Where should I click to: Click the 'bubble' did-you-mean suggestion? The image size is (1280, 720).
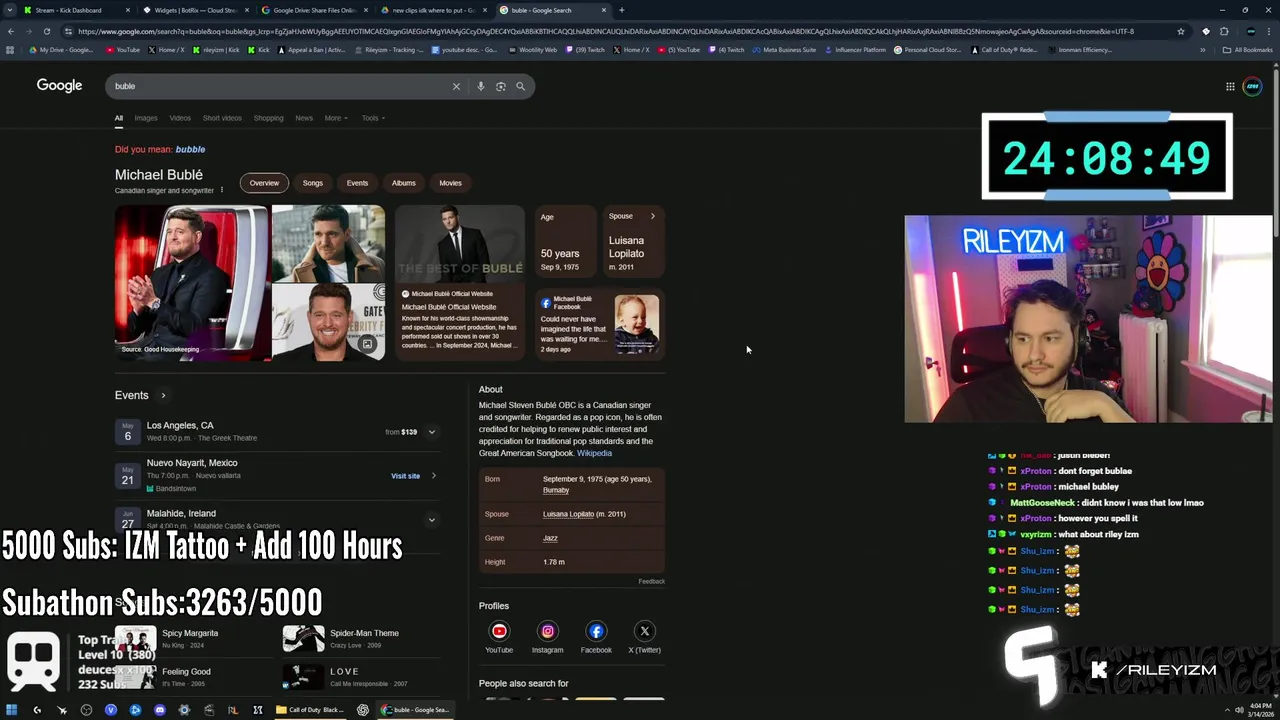190,149
